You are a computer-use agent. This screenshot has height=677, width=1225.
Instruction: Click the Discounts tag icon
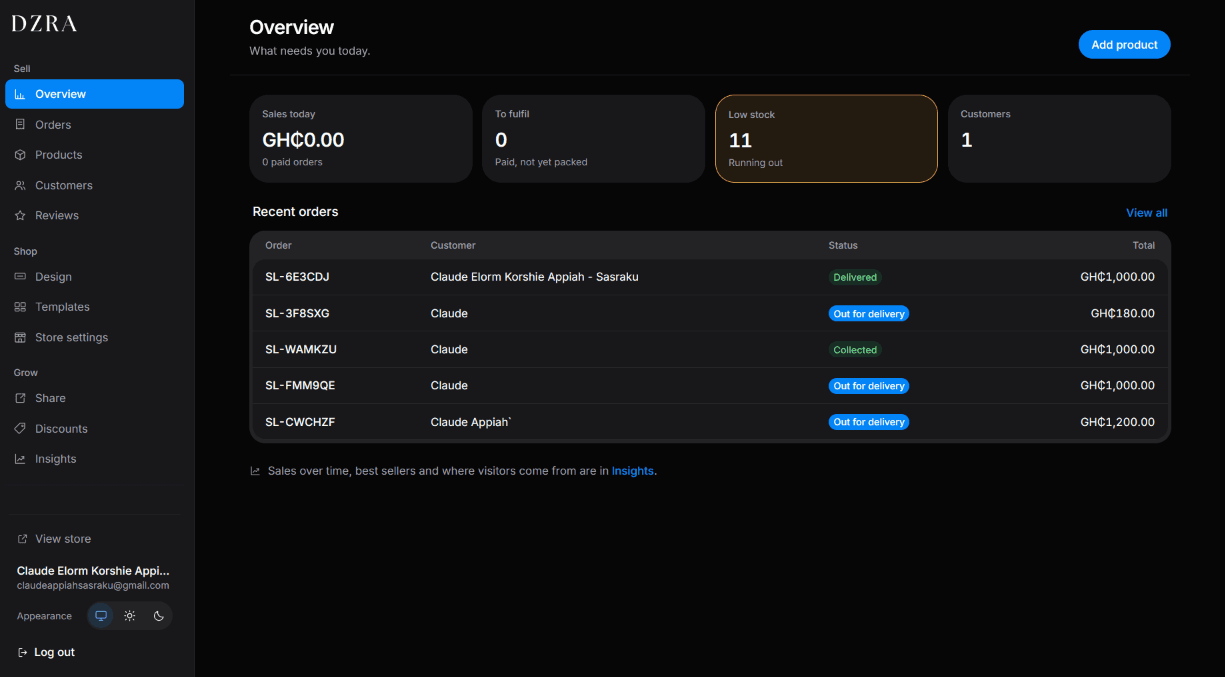coord(20,429)
